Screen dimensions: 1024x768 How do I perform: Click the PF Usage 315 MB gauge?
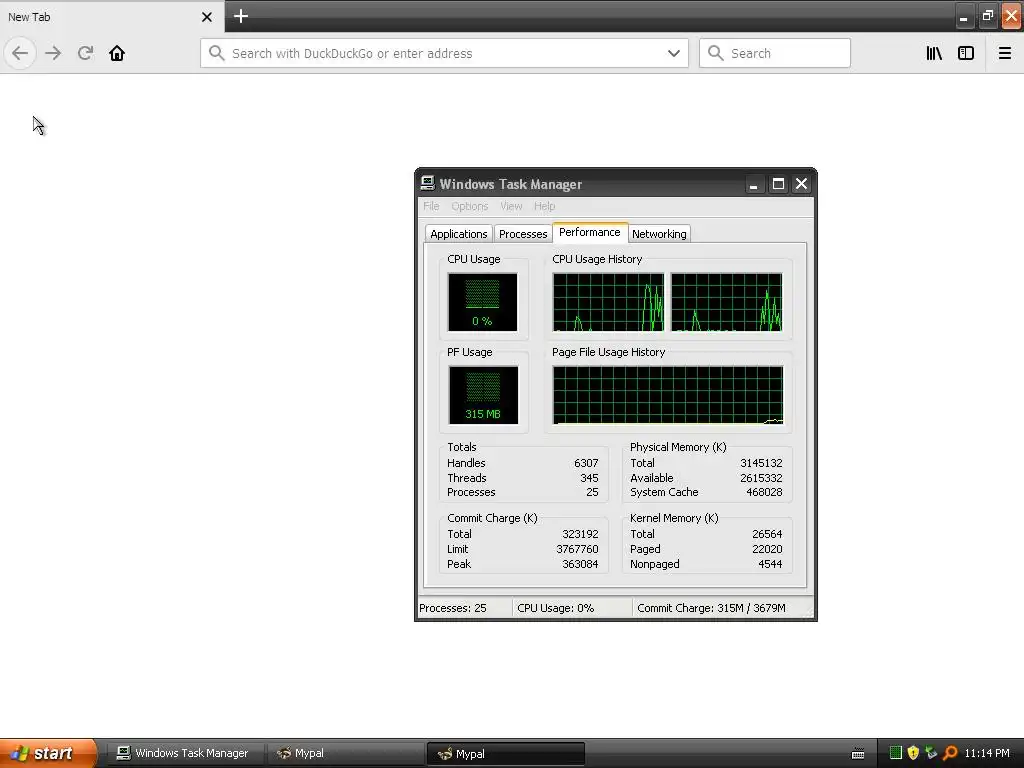(483, 395)
